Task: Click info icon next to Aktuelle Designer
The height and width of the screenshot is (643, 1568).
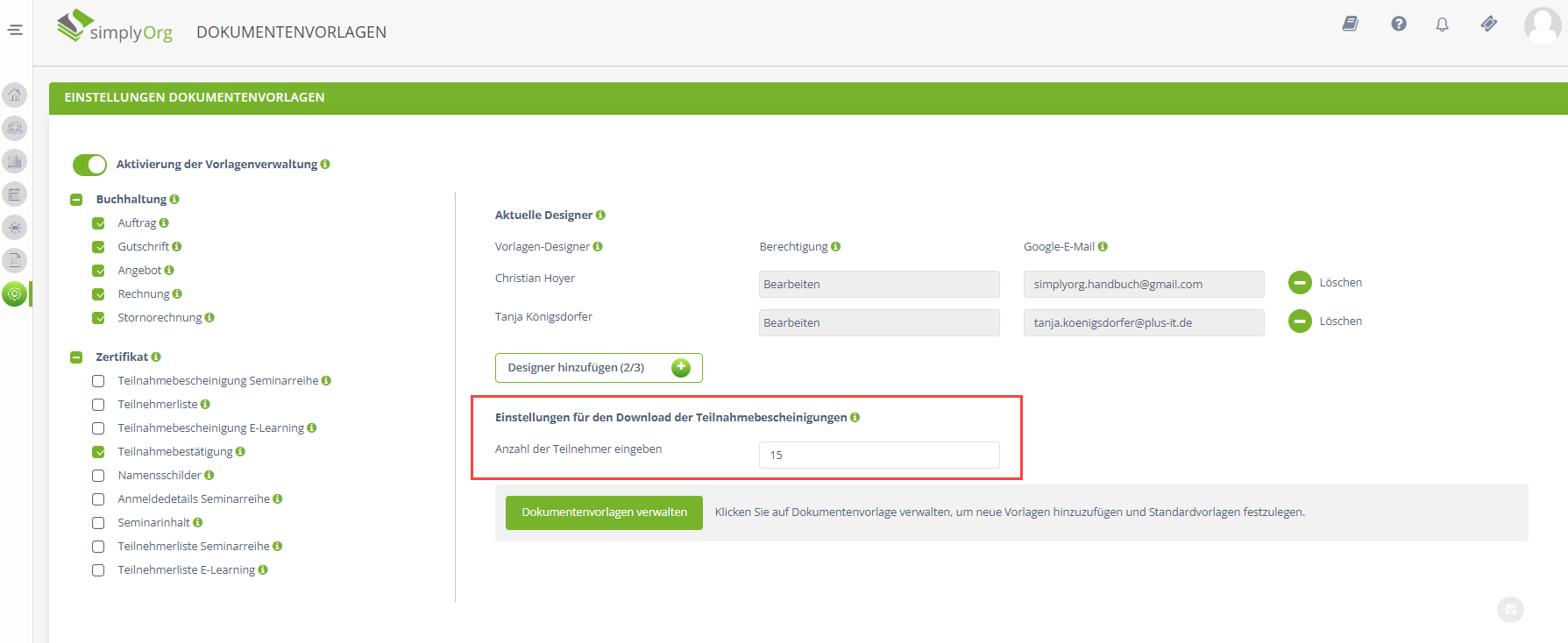Action: point(600,216)
